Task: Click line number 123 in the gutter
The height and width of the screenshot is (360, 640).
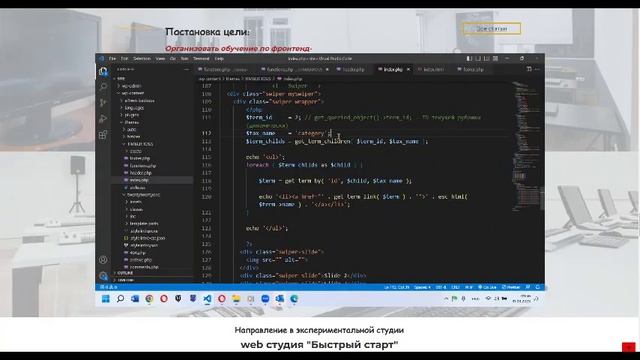Action: click(207, 228)
